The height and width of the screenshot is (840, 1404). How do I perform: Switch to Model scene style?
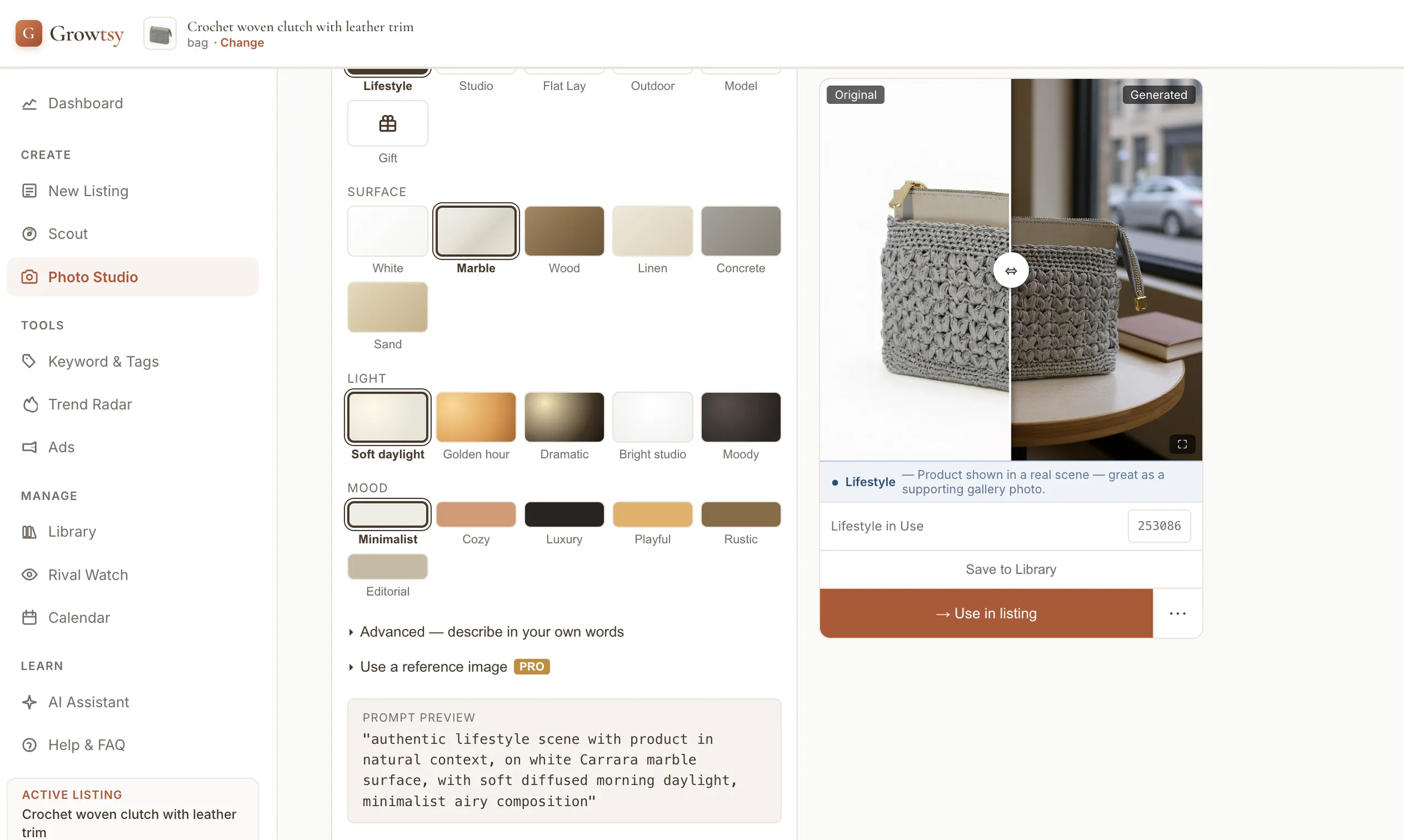741,86
